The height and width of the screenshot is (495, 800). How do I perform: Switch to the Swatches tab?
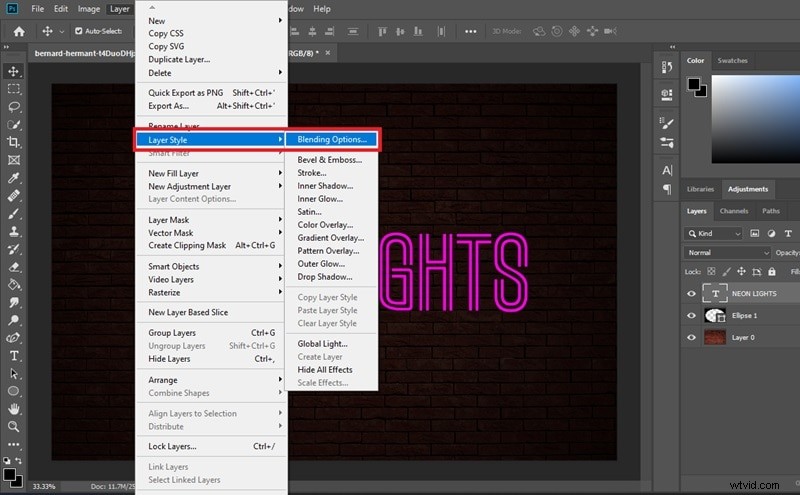[x=732, y=60]
